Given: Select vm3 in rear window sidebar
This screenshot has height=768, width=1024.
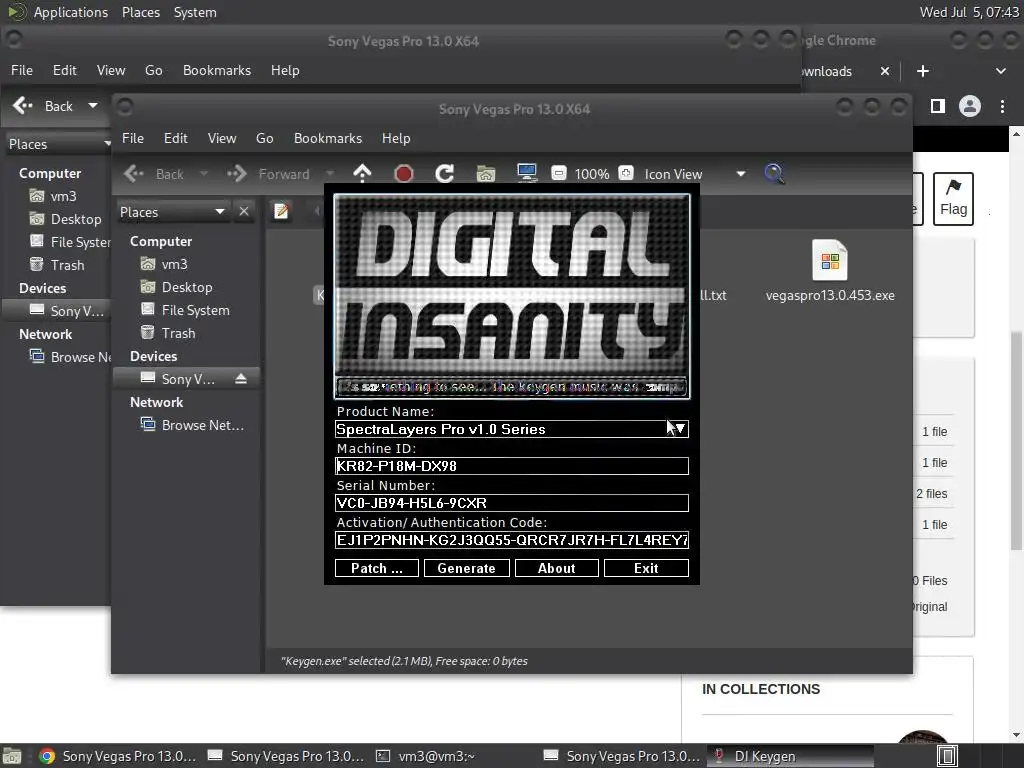Looking at the screenshot, I should pos(63,197).
